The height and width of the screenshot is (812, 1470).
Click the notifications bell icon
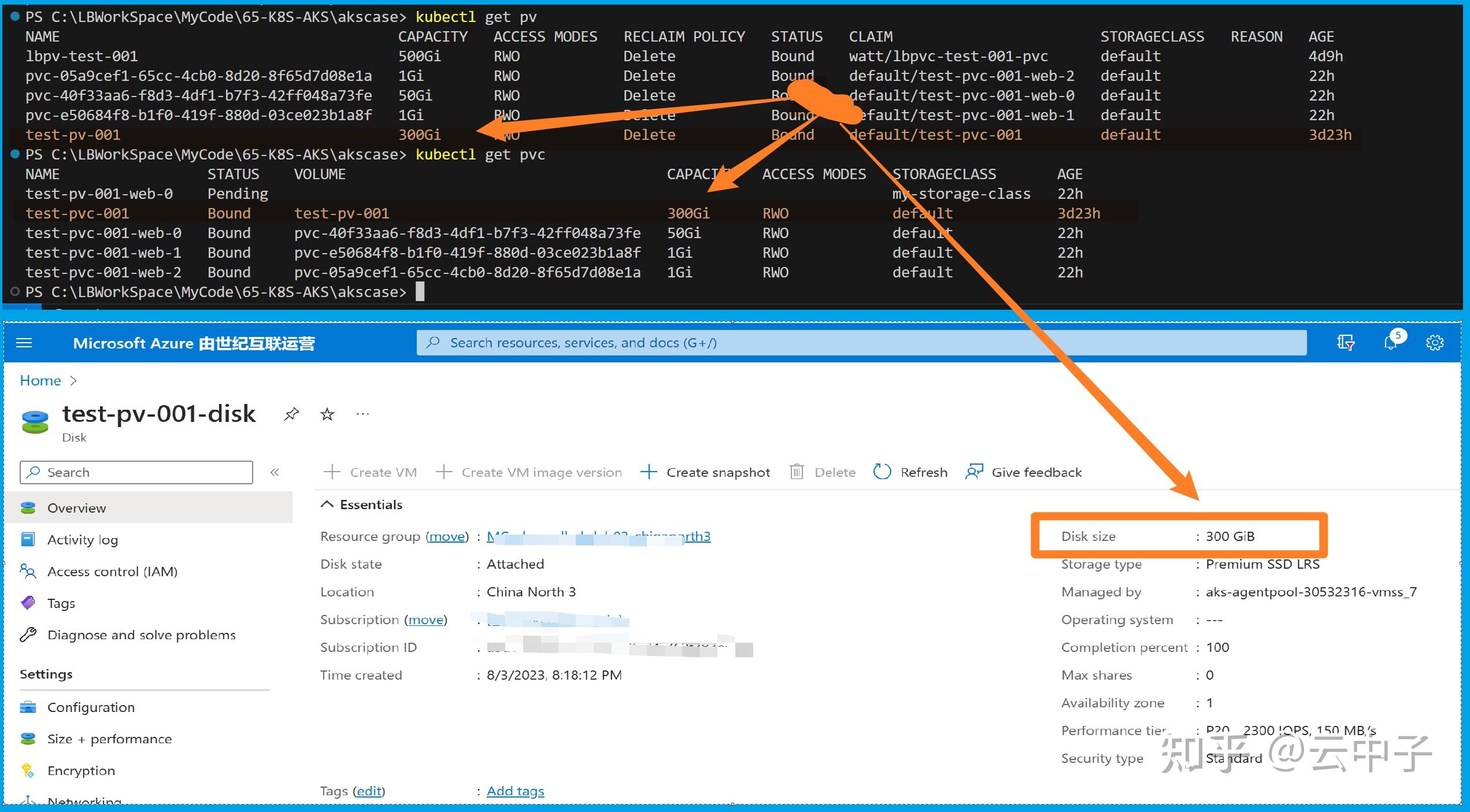(x=1391, y=343)
